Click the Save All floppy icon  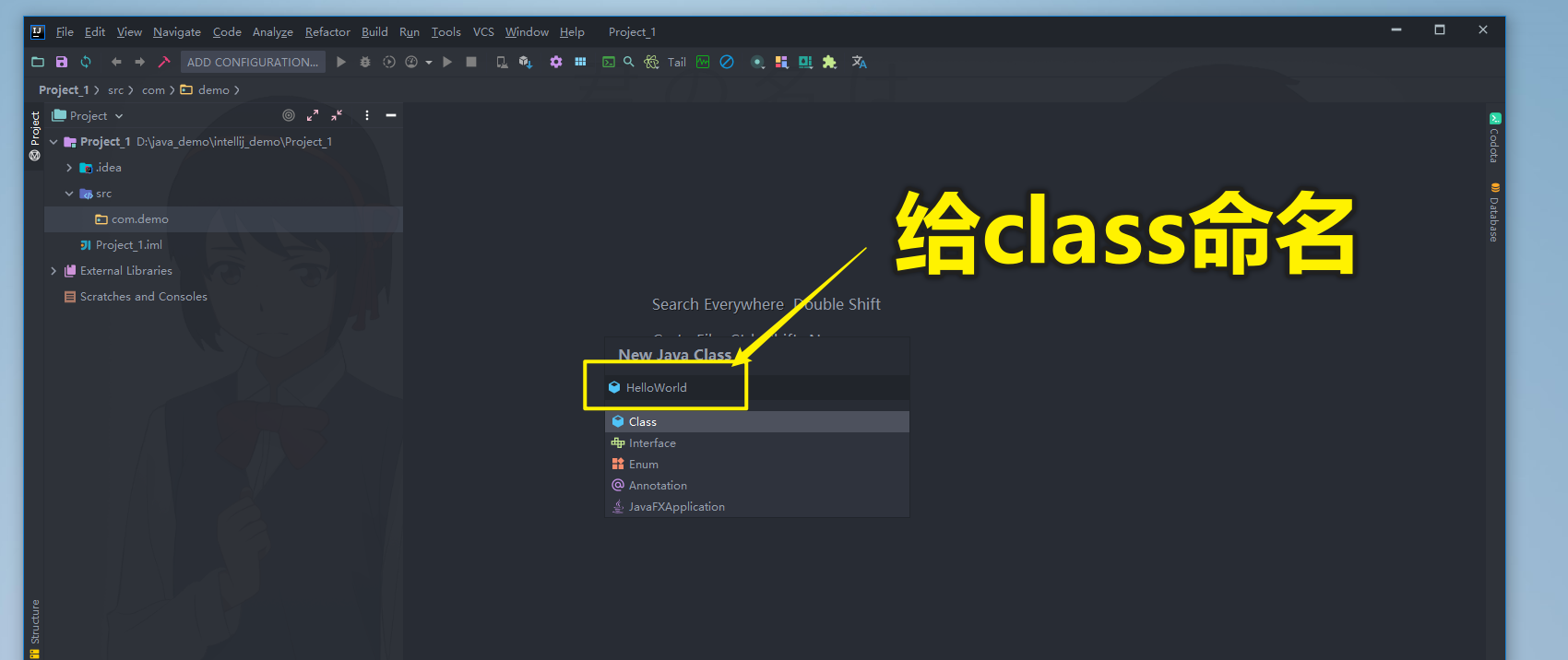(62, 62)
